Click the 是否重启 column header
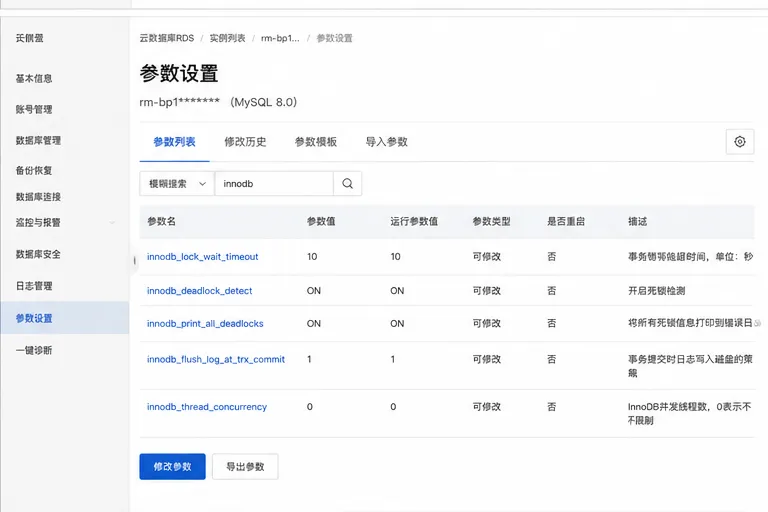The width and height of the screenshot is (768, 512). (566, 221)
